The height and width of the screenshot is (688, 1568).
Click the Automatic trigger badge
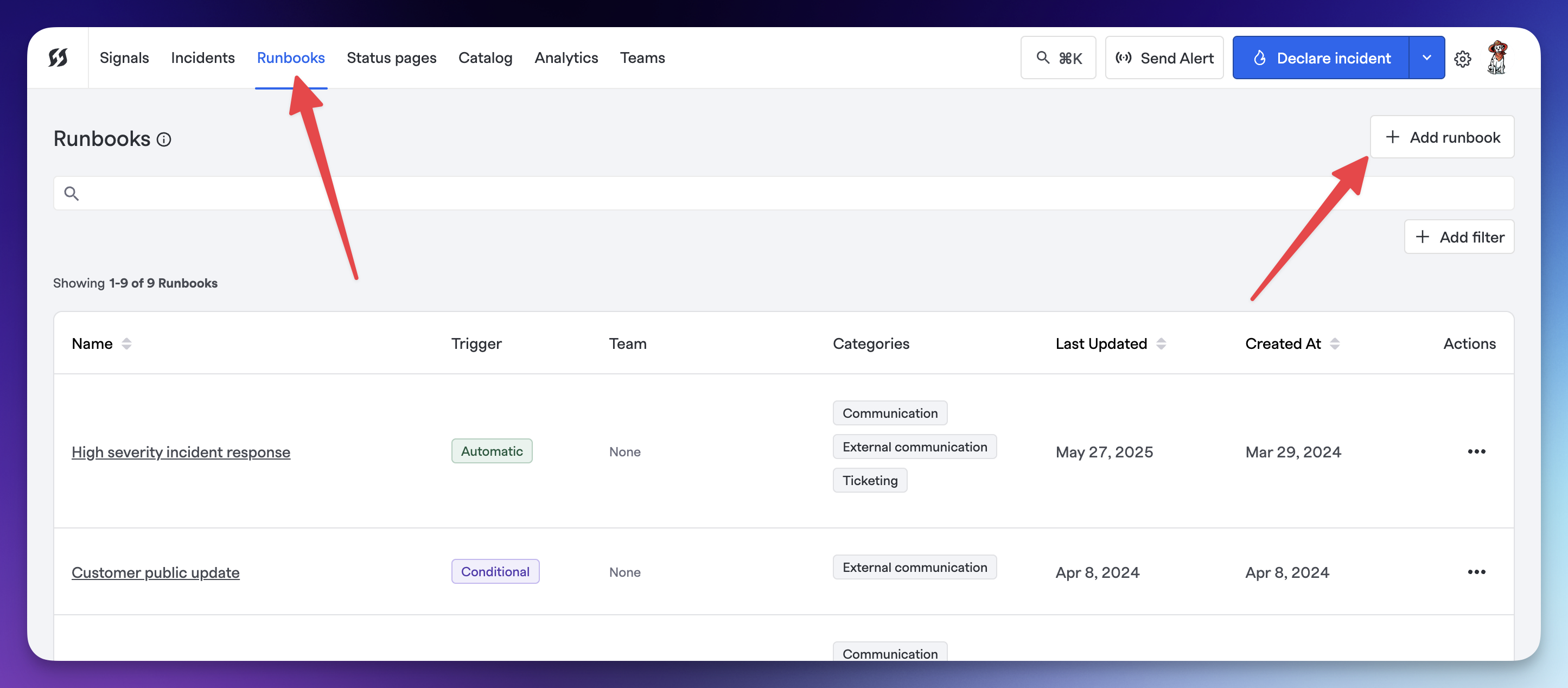[492, 451]
